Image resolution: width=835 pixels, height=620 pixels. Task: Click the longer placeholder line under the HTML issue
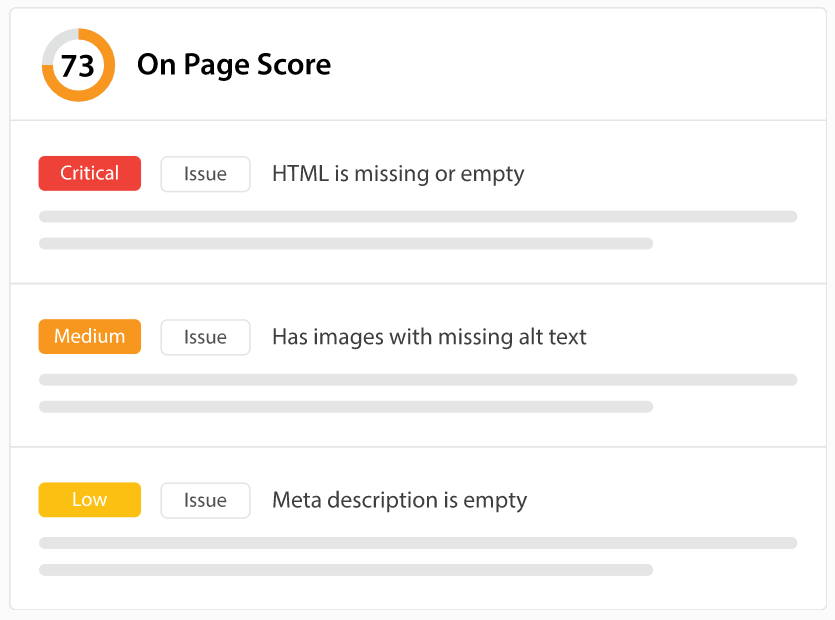pos(418,216)
